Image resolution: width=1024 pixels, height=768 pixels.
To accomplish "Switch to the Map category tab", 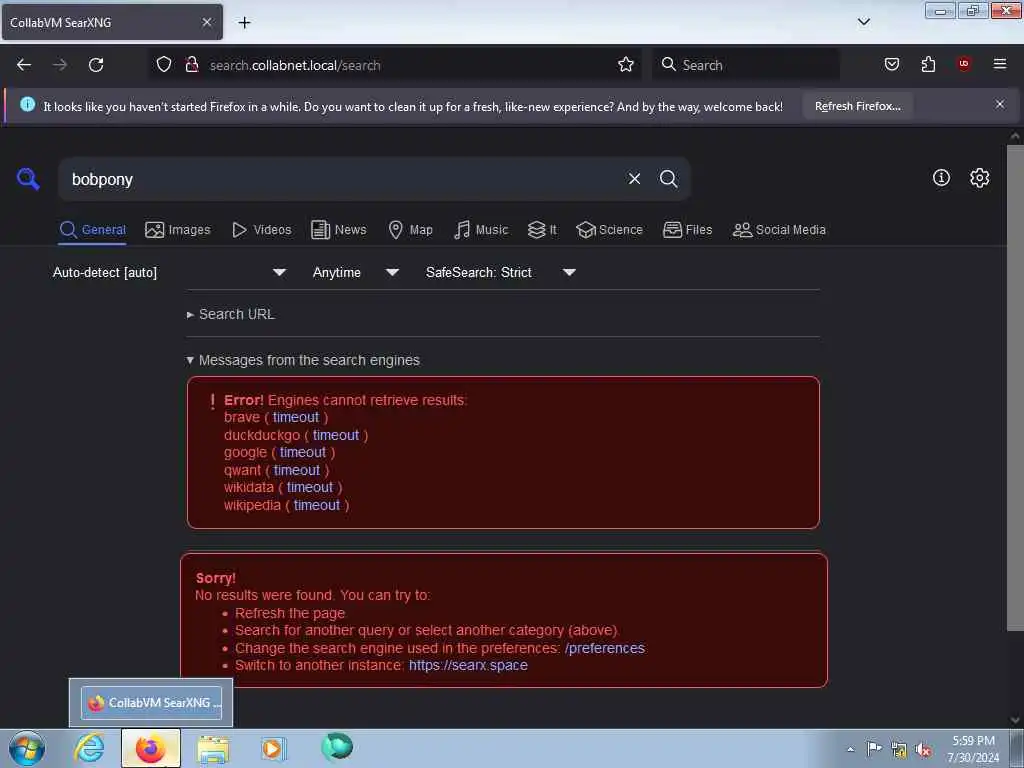I will tap(411, 230).
